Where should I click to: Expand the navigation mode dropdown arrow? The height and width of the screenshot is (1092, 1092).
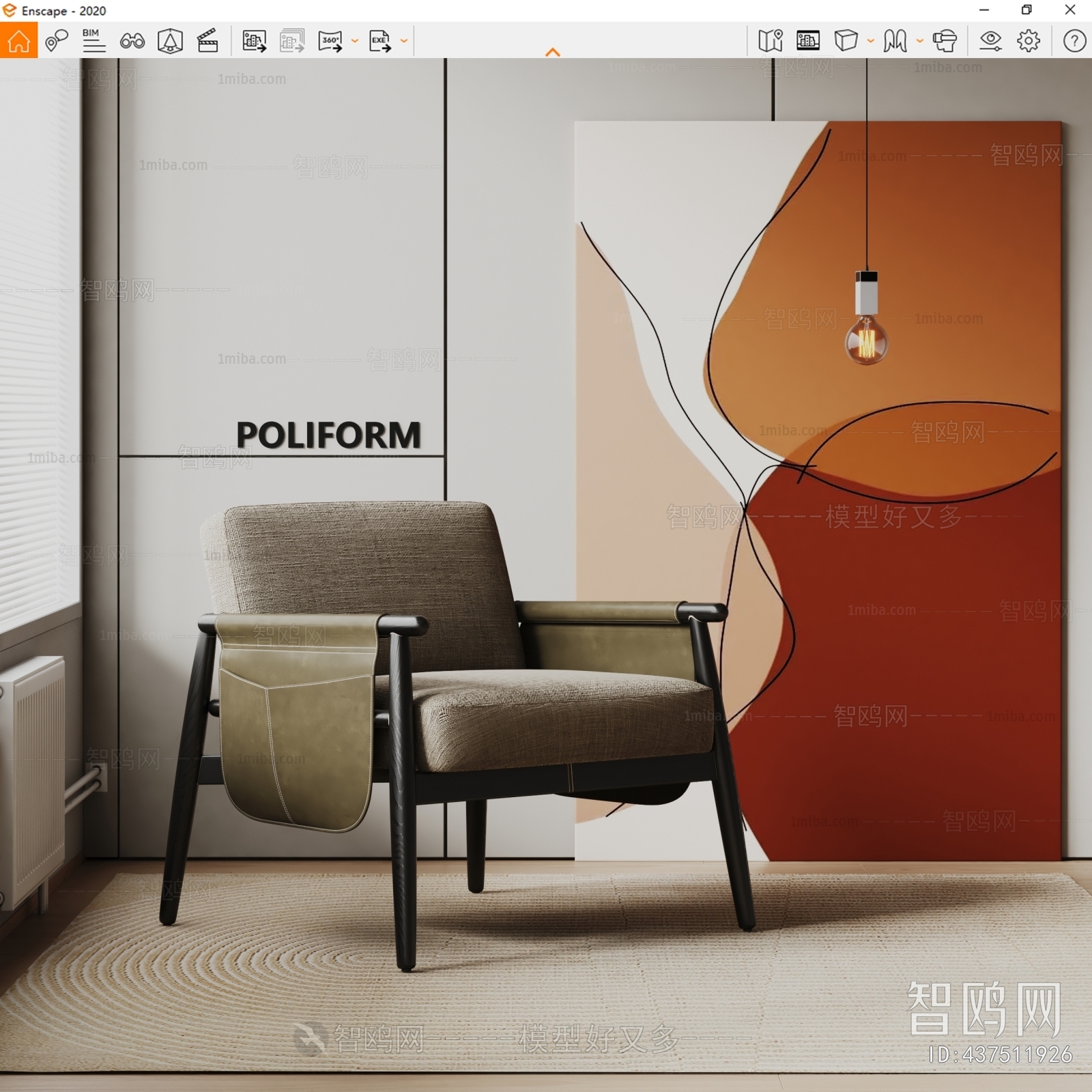920,41
